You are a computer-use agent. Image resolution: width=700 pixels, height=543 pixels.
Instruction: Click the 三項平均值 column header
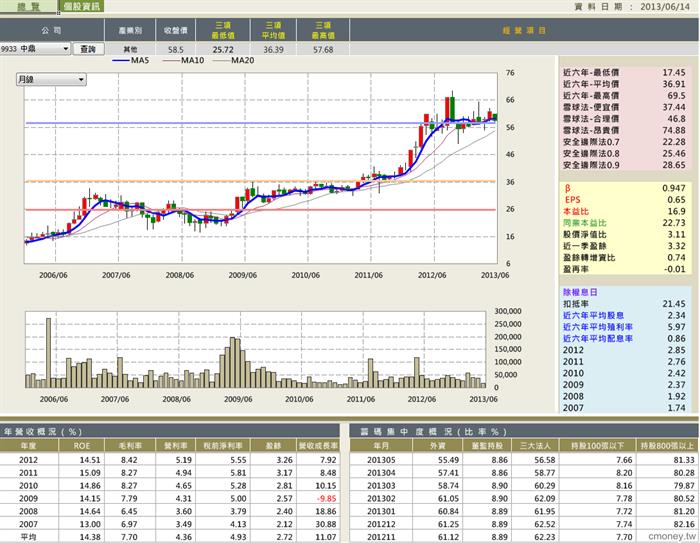[273, 30]
